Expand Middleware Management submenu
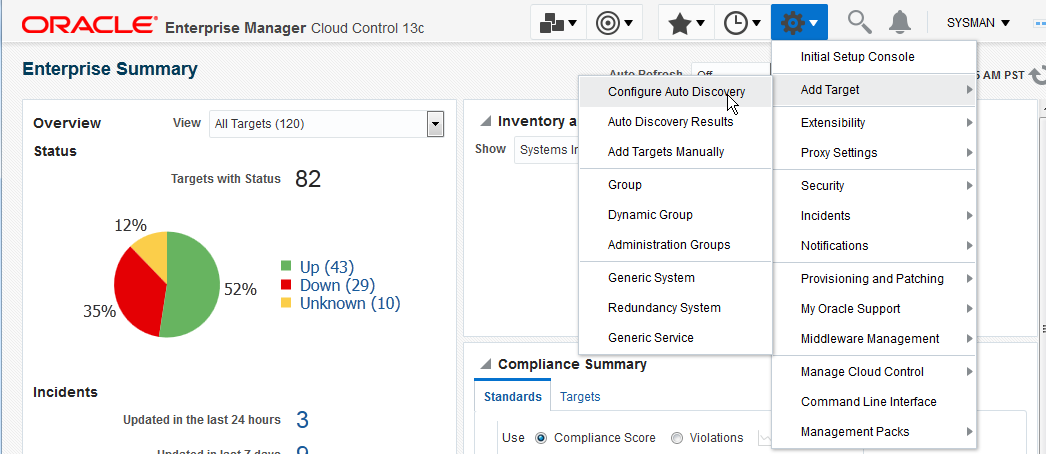Screen dimensions: 1046x454 point(874,339)
